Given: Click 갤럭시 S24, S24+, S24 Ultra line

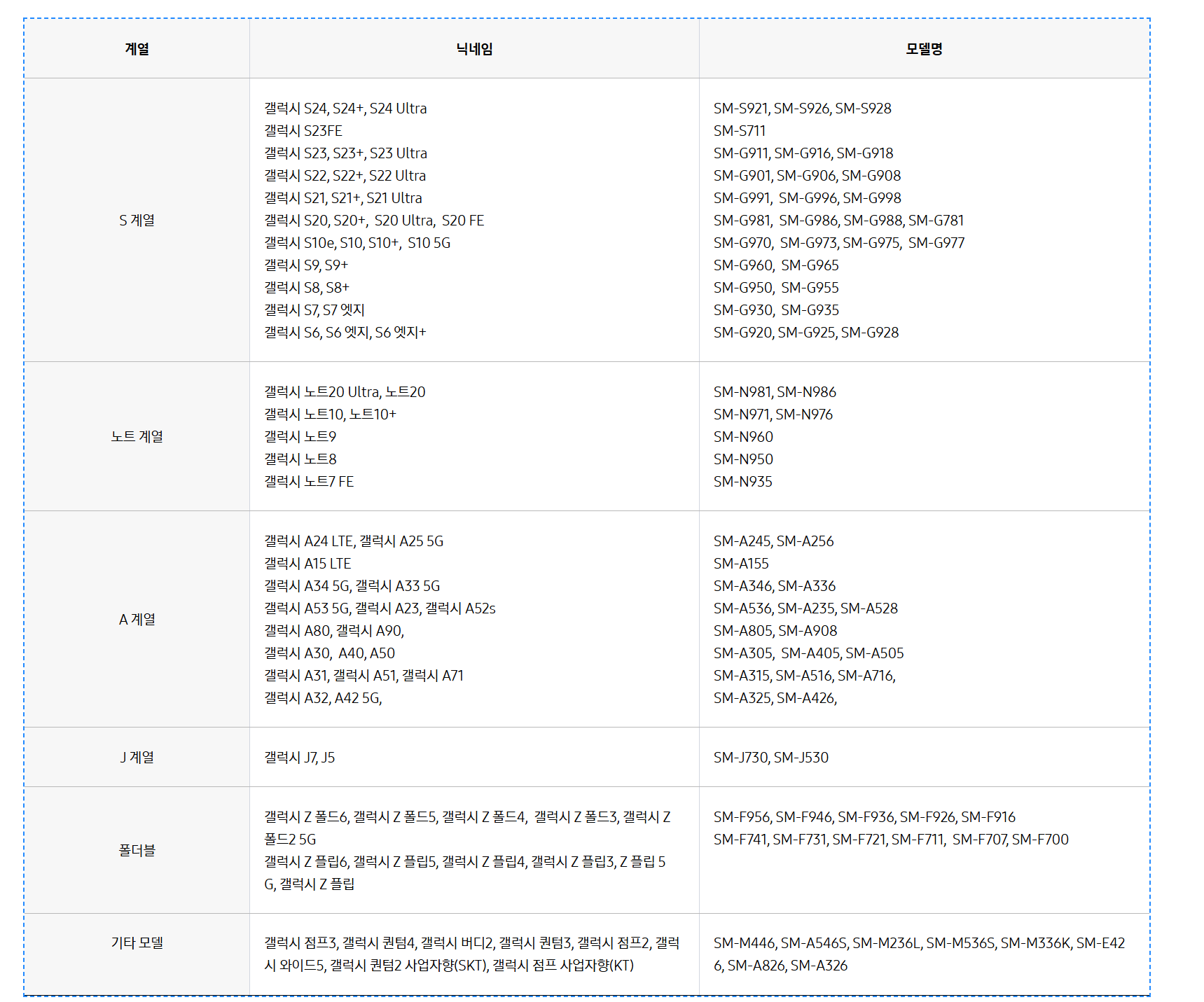Looking at the screenshot, I should (x=345, y=109).
